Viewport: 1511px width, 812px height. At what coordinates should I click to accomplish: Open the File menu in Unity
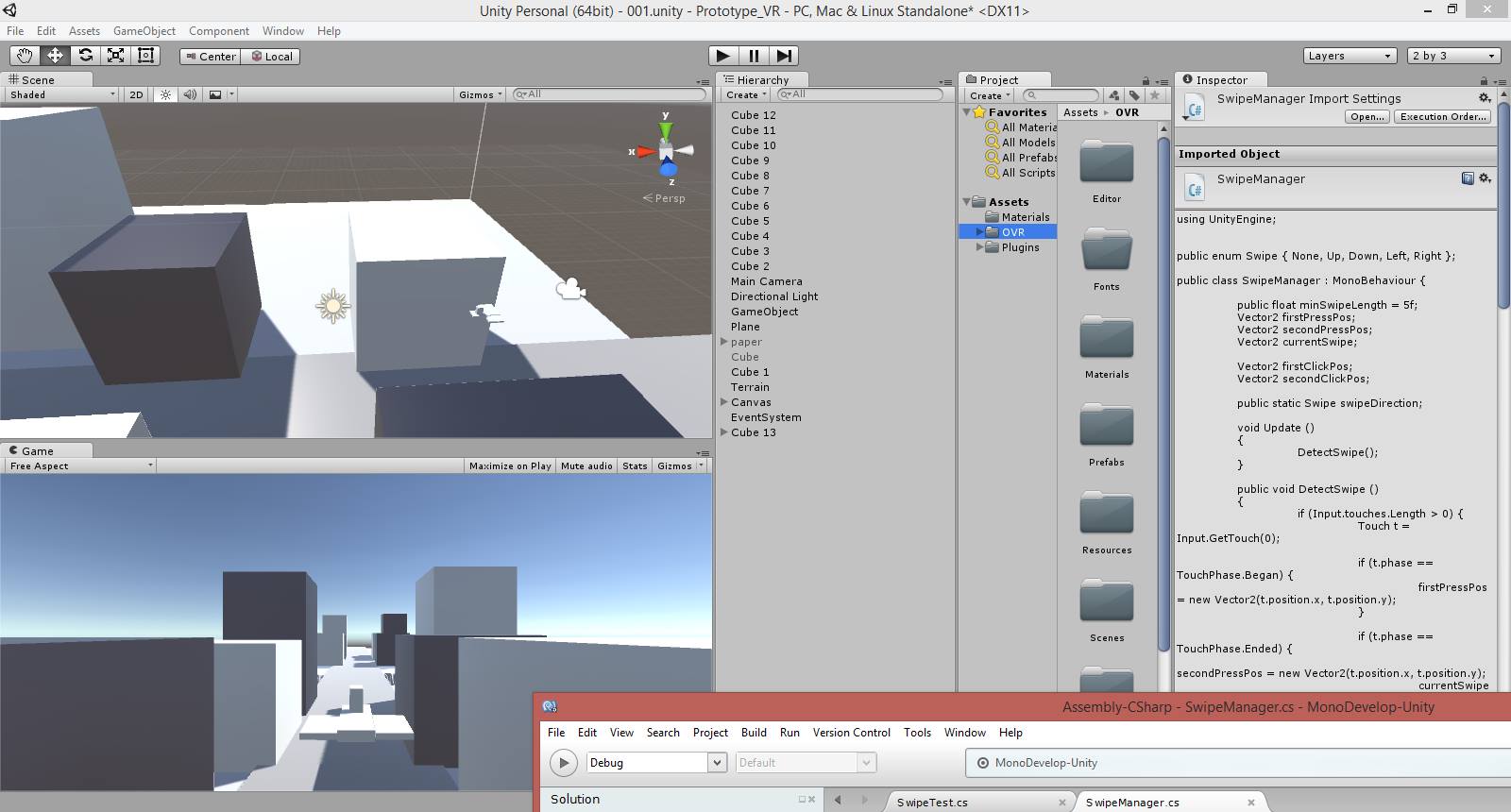click(x=16, y=31)
